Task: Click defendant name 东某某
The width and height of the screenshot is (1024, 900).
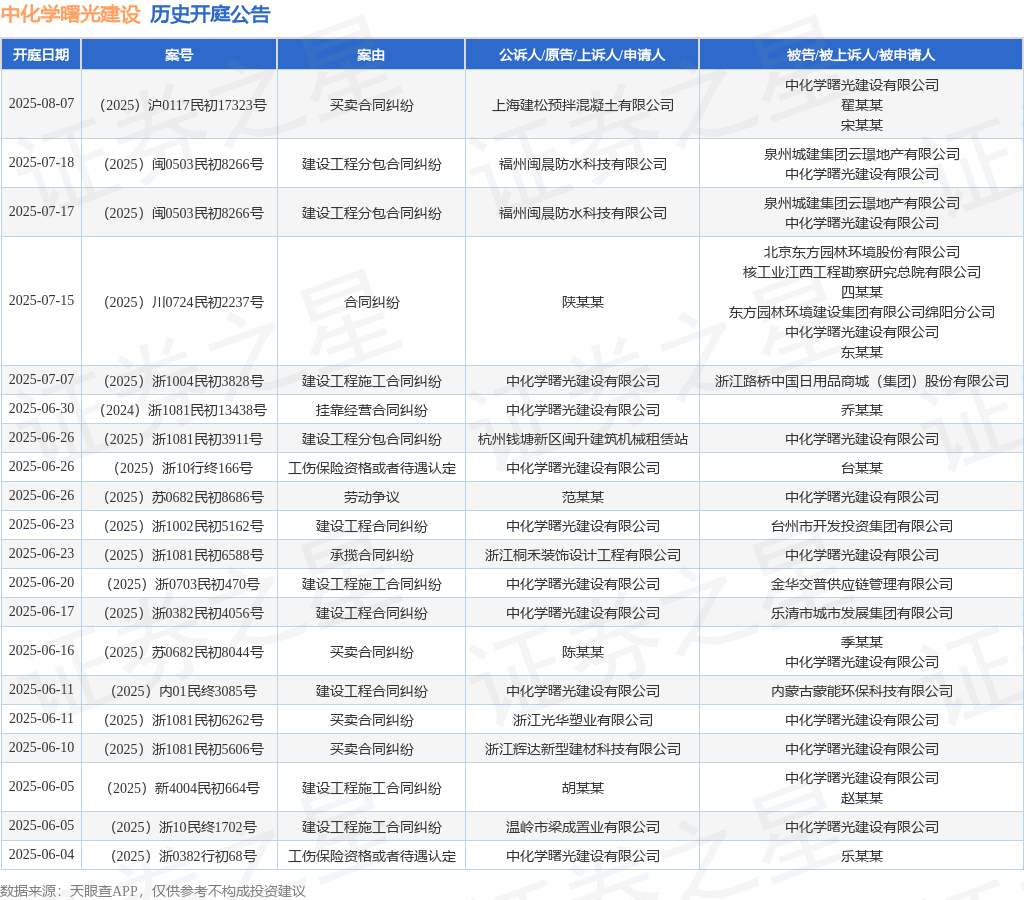Action: [861, 352]
